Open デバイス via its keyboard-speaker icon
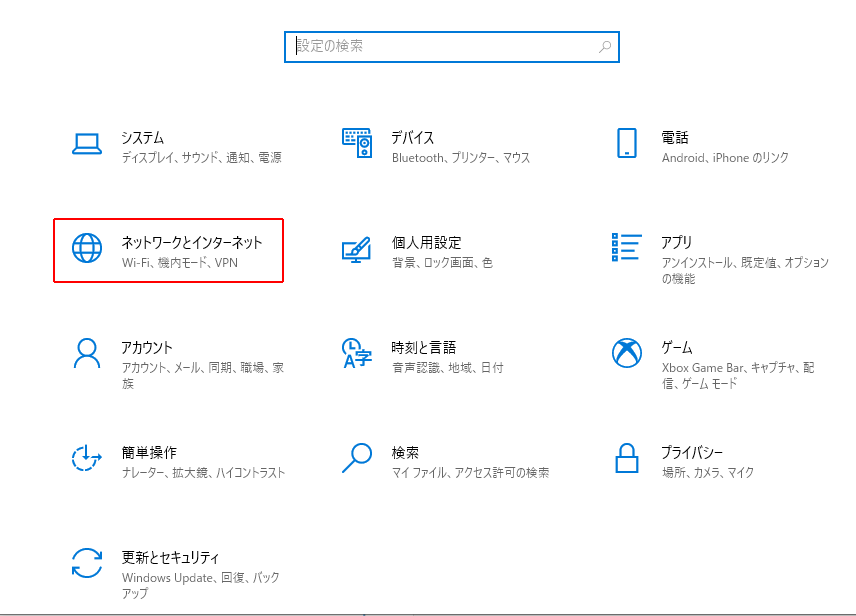Screen dimensions: 856x616 pos(357,144)
